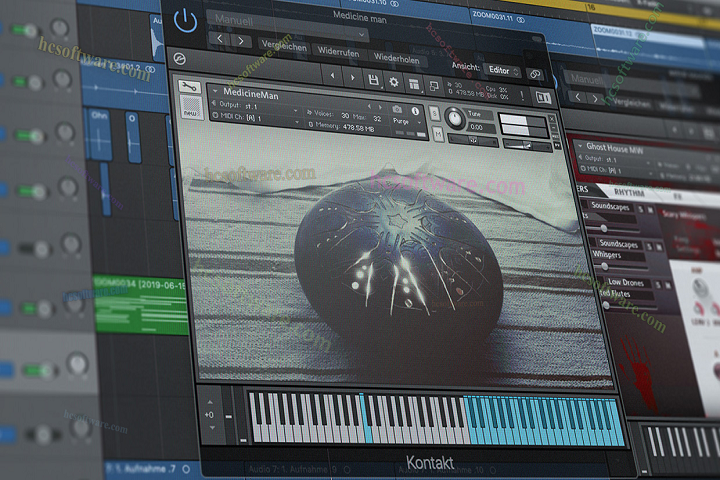
Task: Click Vergleichen in the Medicine man window
Action: pos(284,45)
